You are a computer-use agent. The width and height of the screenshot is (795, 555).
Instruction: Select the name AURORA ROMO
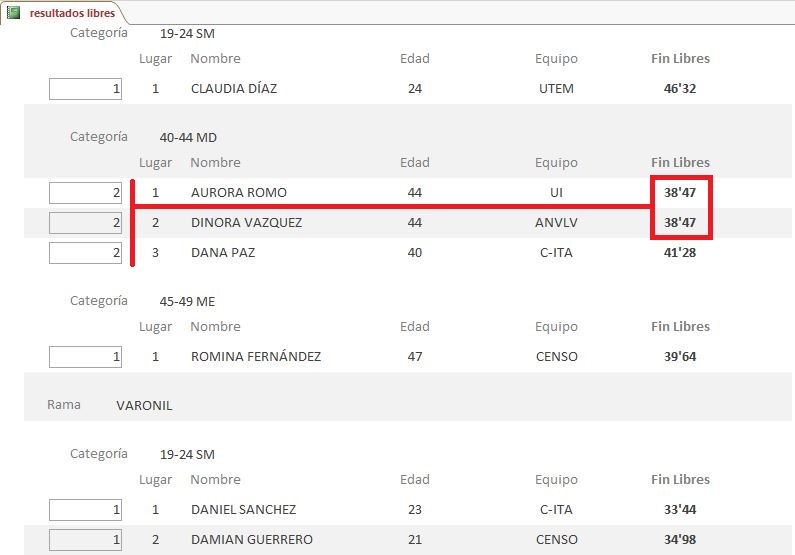[x=239, y=193]
